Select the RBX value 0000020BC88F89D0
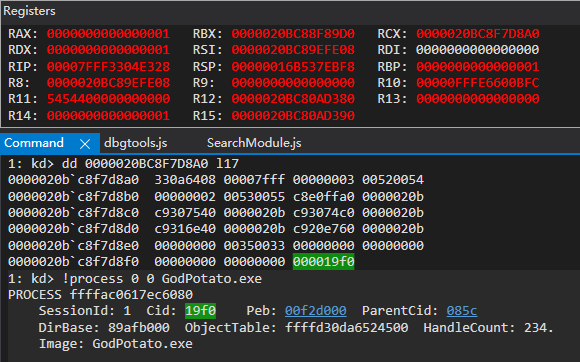The height and width of the screenshot is (362, 580). (293, 34)
